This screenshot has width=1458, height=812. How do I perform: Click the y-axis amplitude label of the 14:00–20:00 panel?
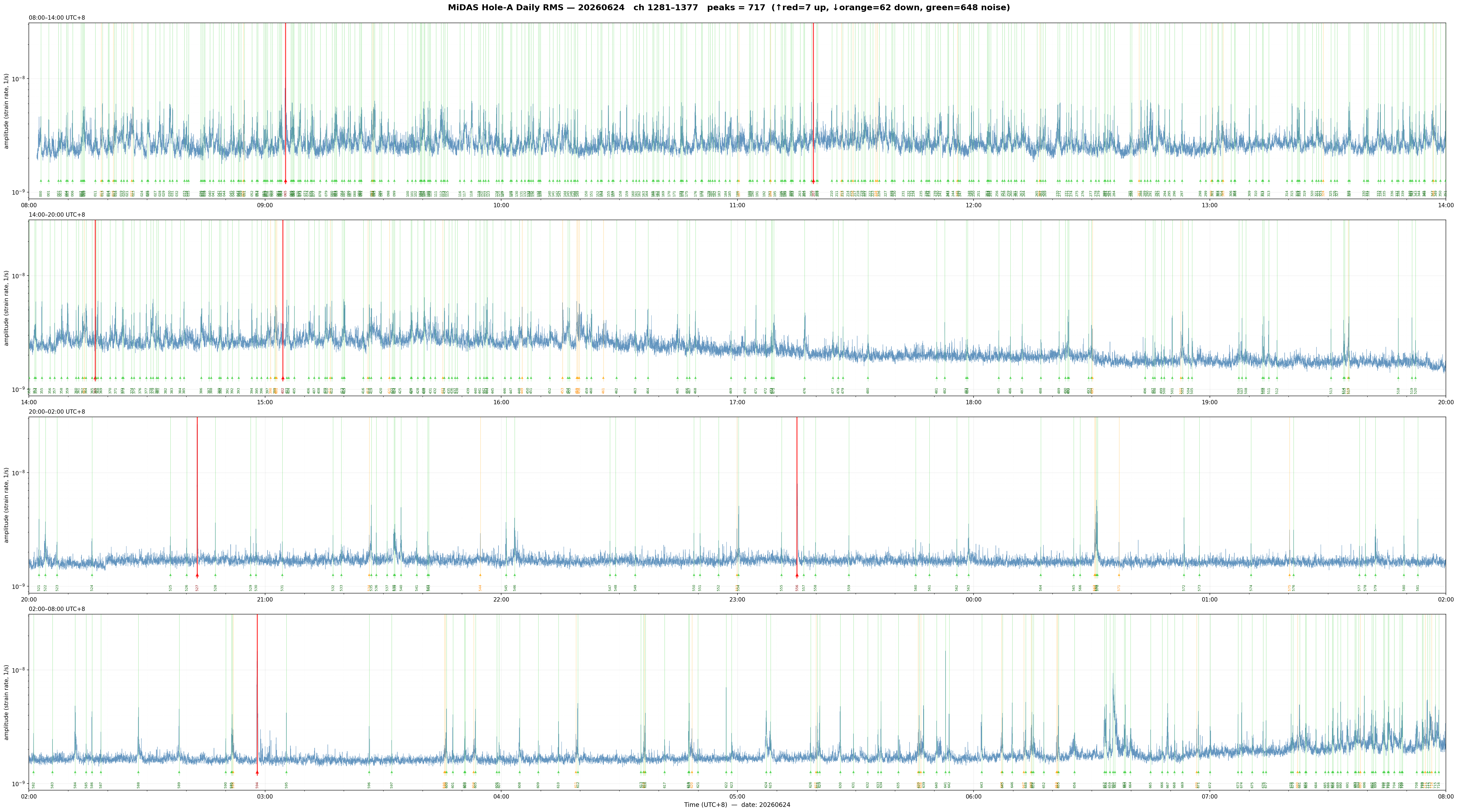click(7, 308)
